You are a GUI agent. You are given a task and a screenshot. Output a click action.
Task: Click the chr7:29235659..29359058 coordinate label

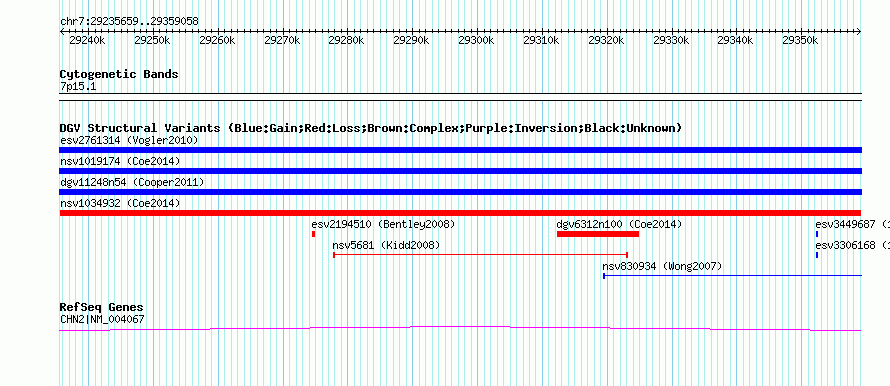point(129,22)
